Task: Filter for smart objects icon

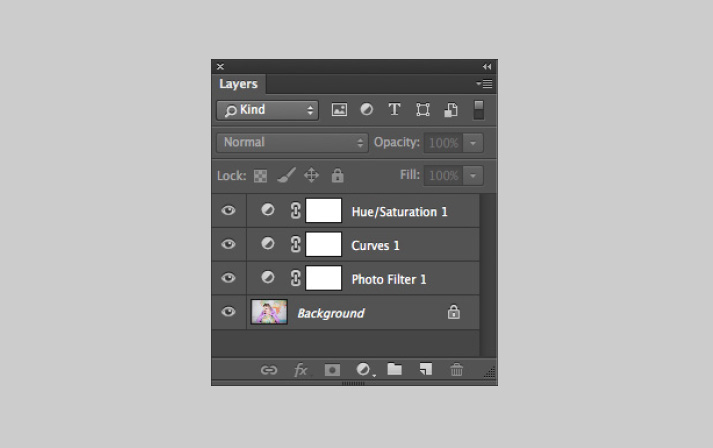Action: coord(451,110)
